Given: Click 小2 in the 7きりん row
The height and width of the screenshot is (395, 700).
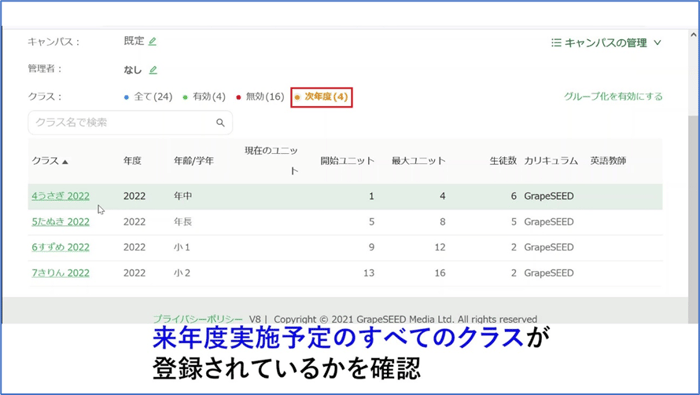Looking at the screenshot, I should tap(182, 273).
